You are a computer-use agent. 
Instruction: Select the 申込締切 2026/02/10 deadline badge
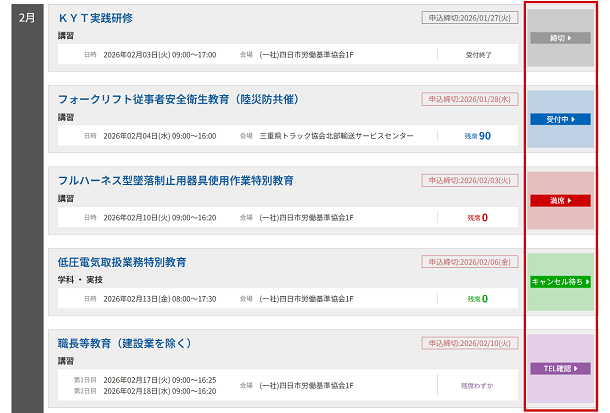pyautogui.click(x=470, y=343)
